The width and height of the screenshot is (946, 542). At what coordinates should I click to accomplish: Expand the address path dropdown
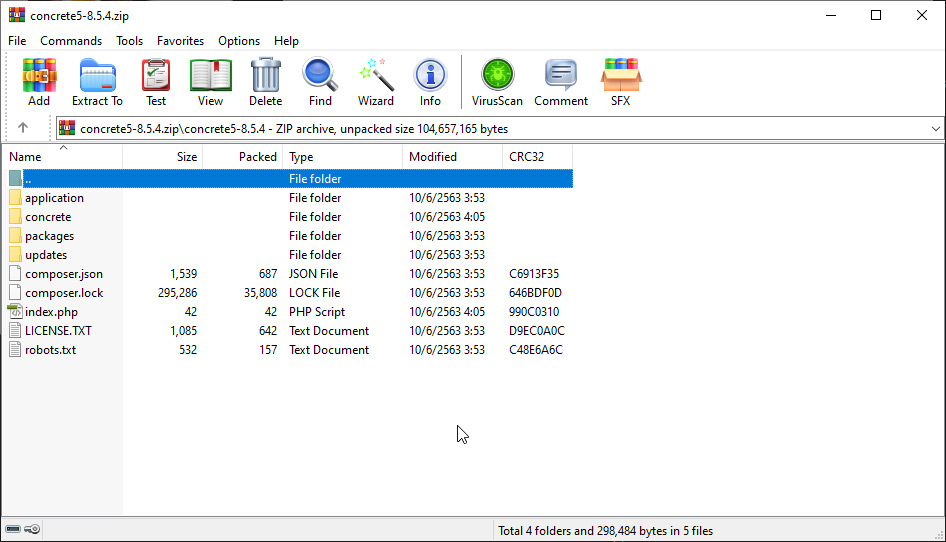pos(935,129)
